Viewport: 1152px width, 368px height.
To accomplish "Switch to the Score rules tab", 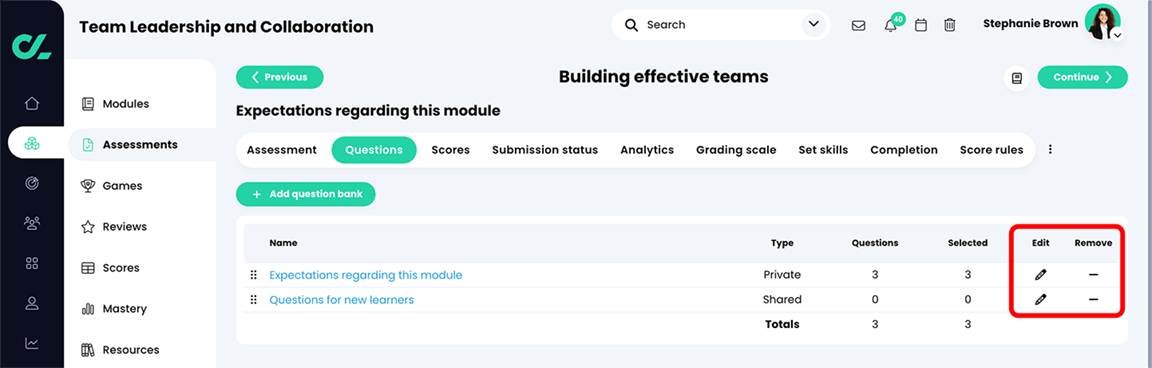I will tap(991, 150).
